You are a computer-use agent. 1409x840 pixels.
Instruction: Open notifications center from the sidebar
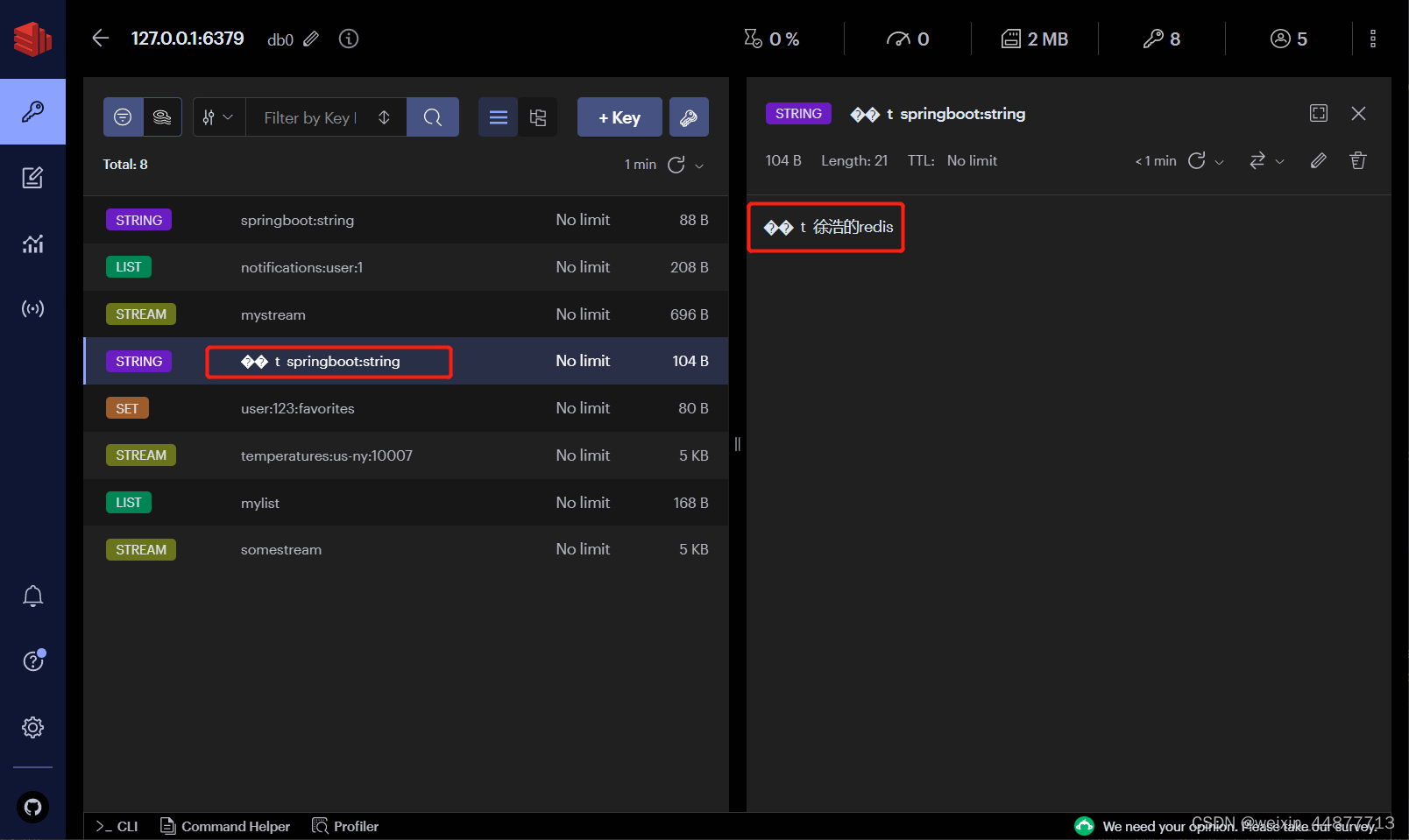[32, 595]
